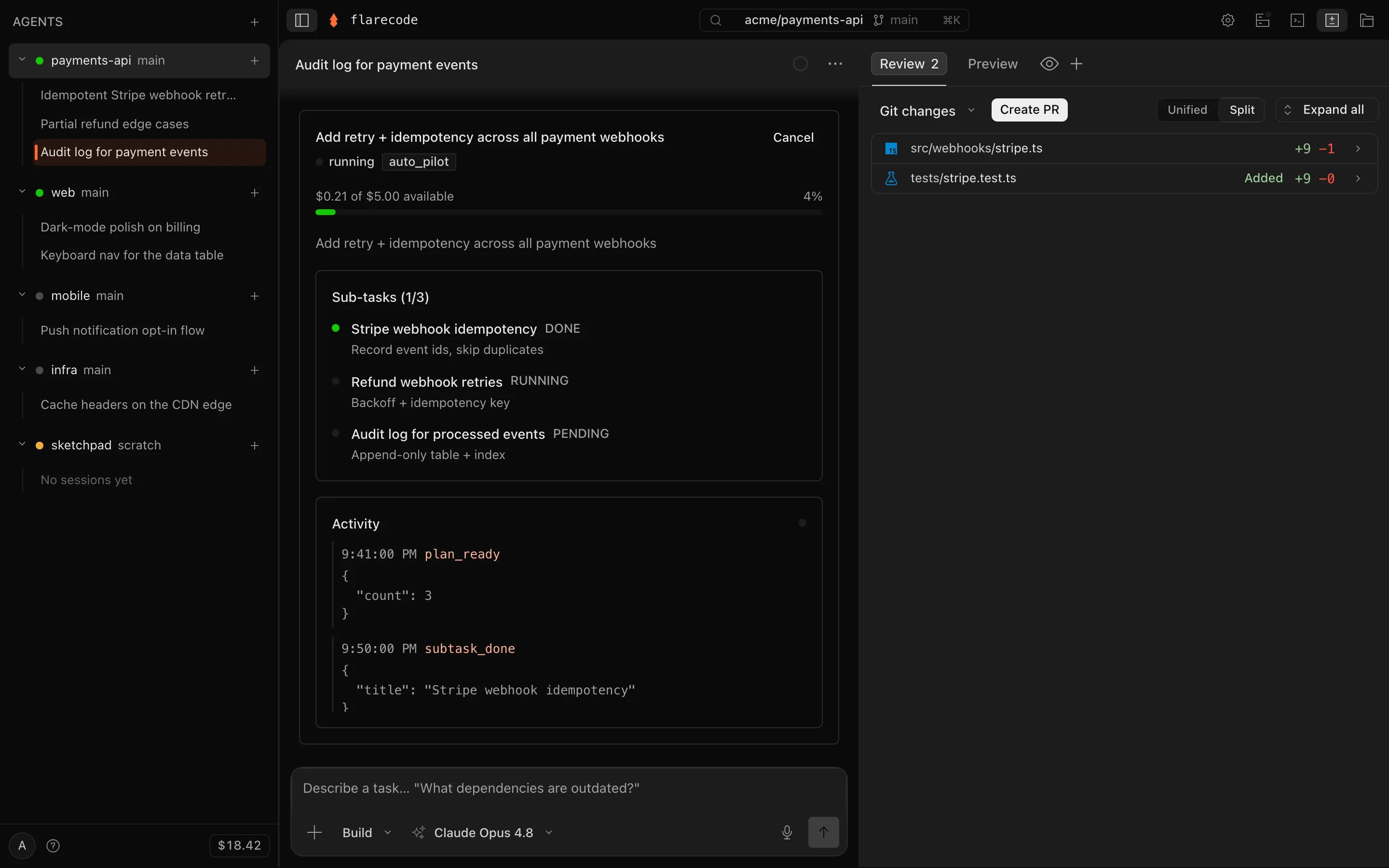Click the search magnifier icon

(x=715, y=20)
